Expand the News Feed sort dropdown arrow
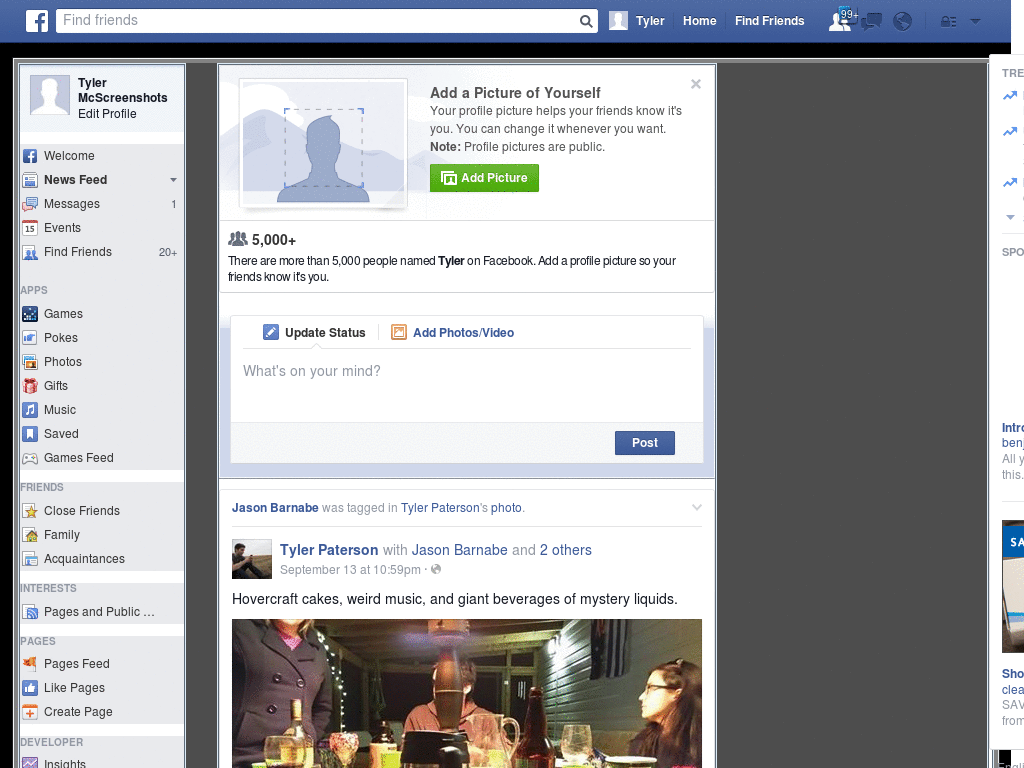The image size is (1024, 768). tap(174, 180)
